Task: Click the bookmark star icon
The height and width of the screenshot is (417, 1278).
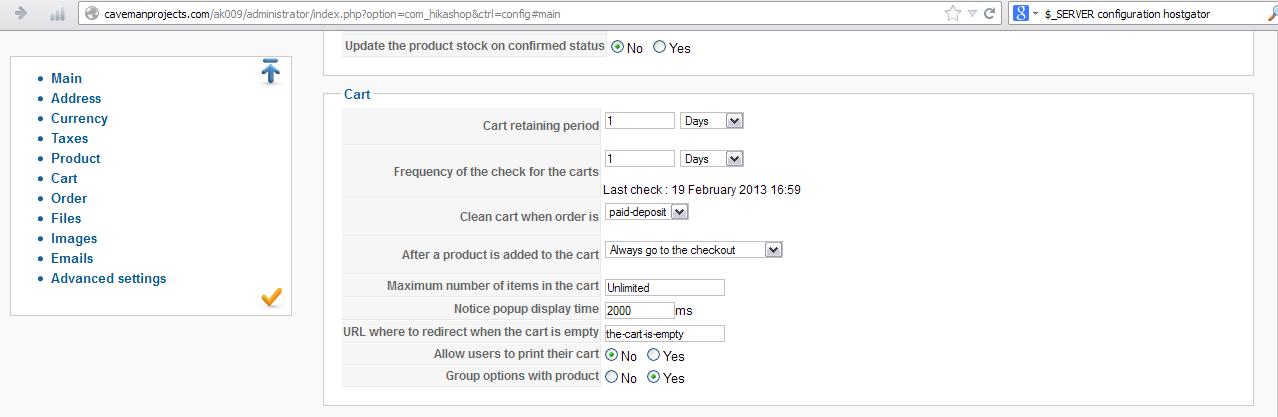Action: (951, 13)
